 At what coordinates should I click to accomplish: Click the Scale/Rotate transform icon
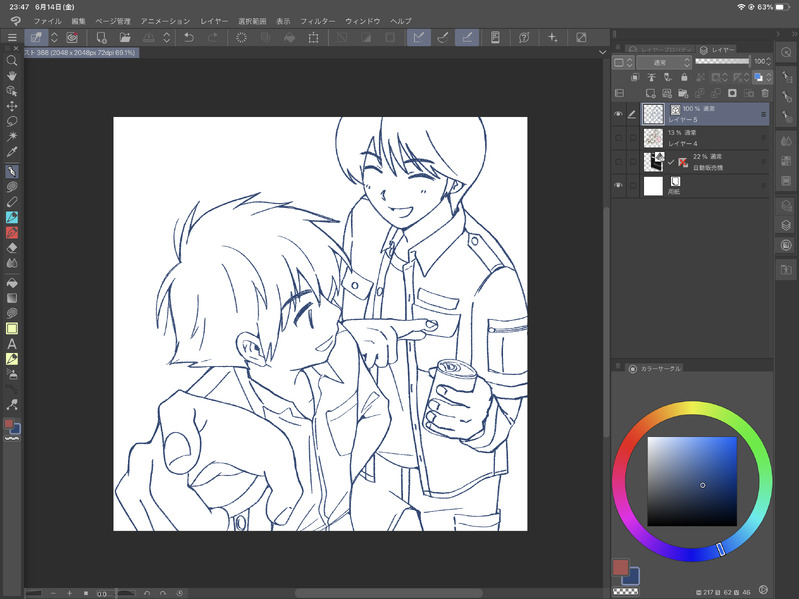point(313,37)
